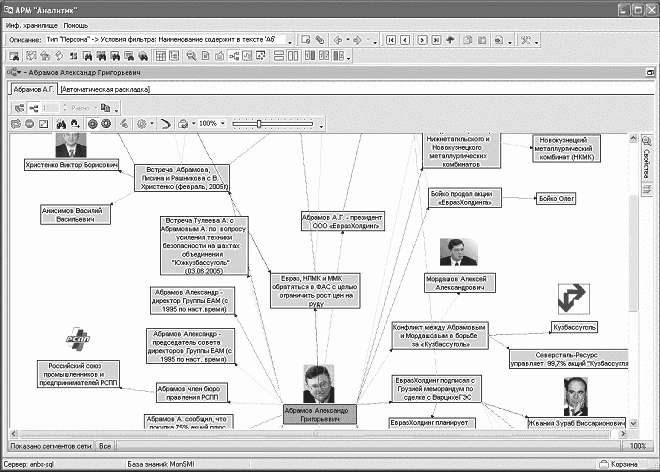Click the gear settings icon in graph toolbar

tap(141, 124)
